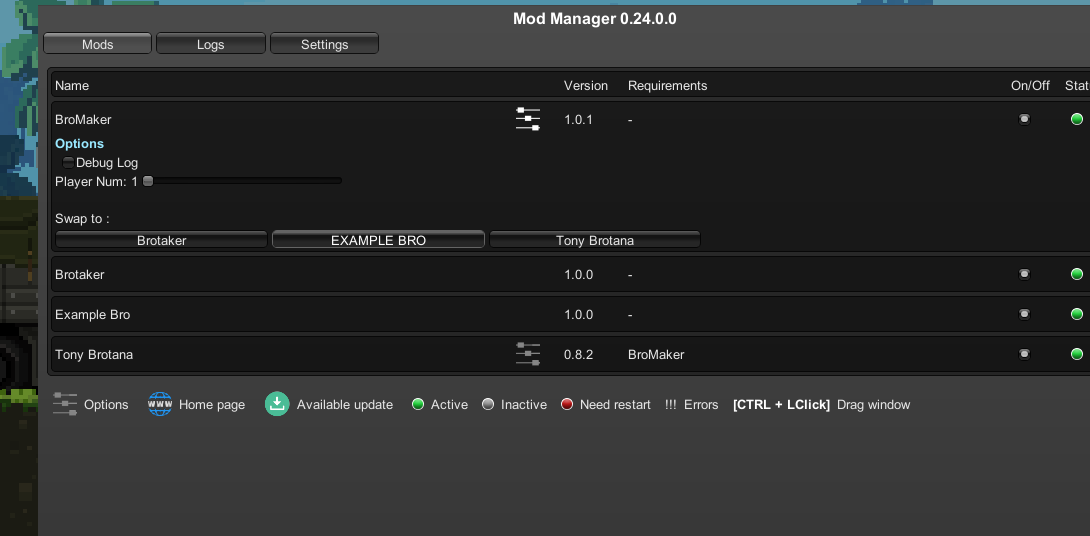This screenshot has height=536, width=1090.
Task: Select the Tony Brotana mod row name
Action: (x=94, y=355)
